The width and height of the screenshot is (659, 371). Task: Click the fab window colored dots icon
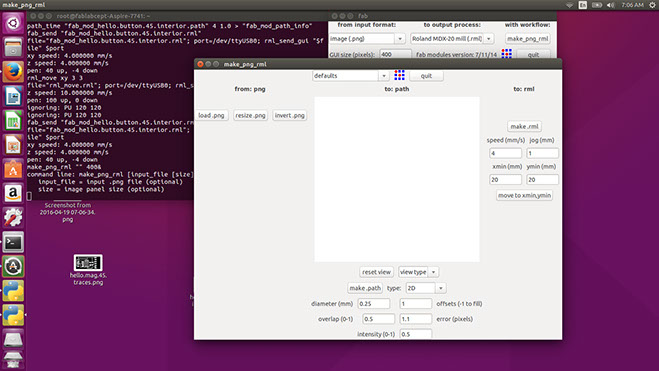(506, 54)
